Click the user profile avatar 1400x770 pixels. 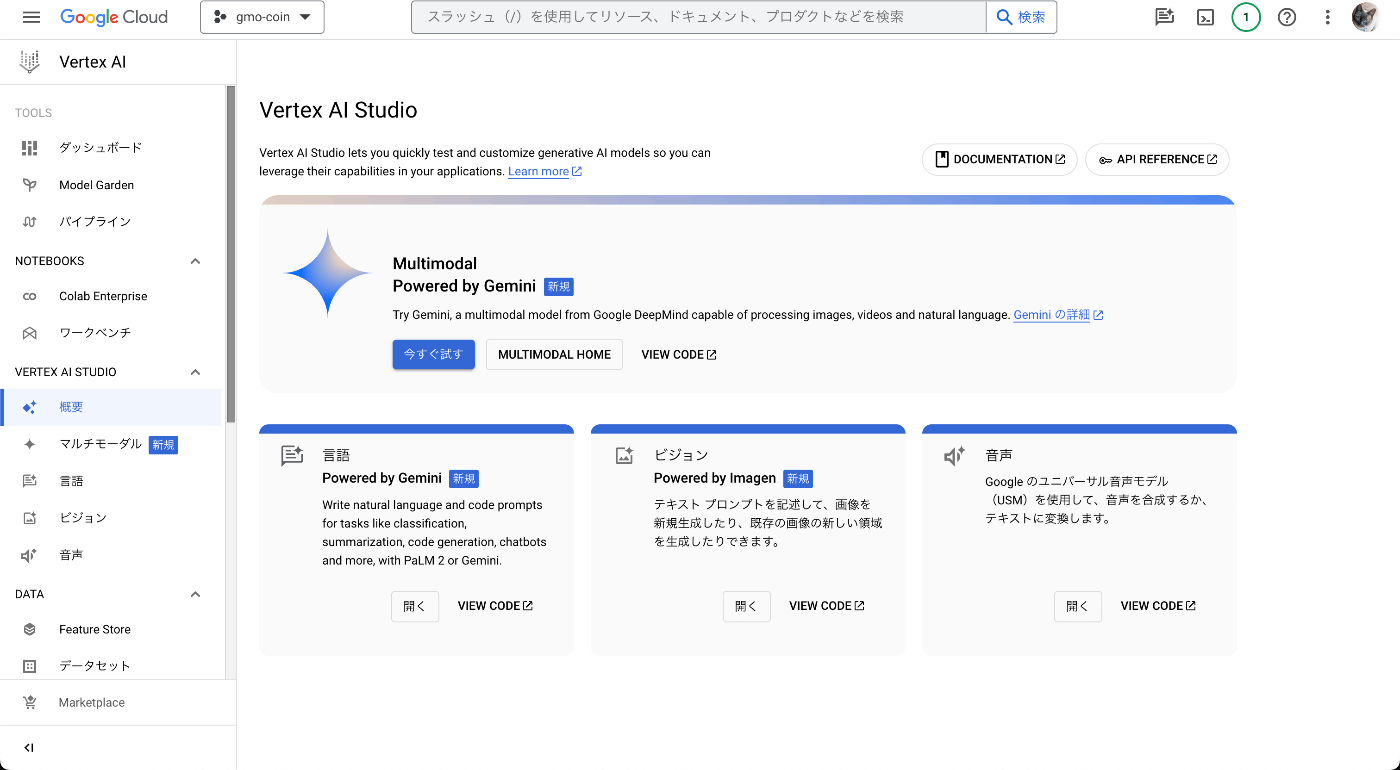pyautogui.click(x=1366, y=17)
